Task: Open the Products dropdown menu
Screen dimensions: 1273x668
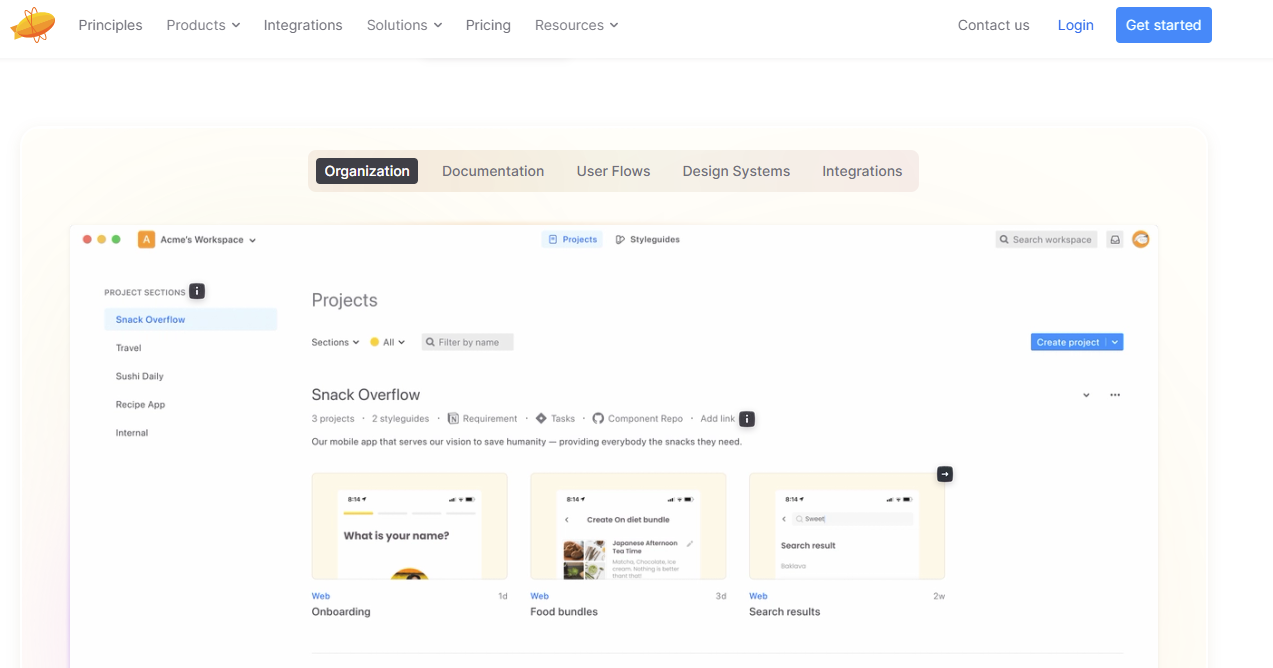Action: pos(203,25)
